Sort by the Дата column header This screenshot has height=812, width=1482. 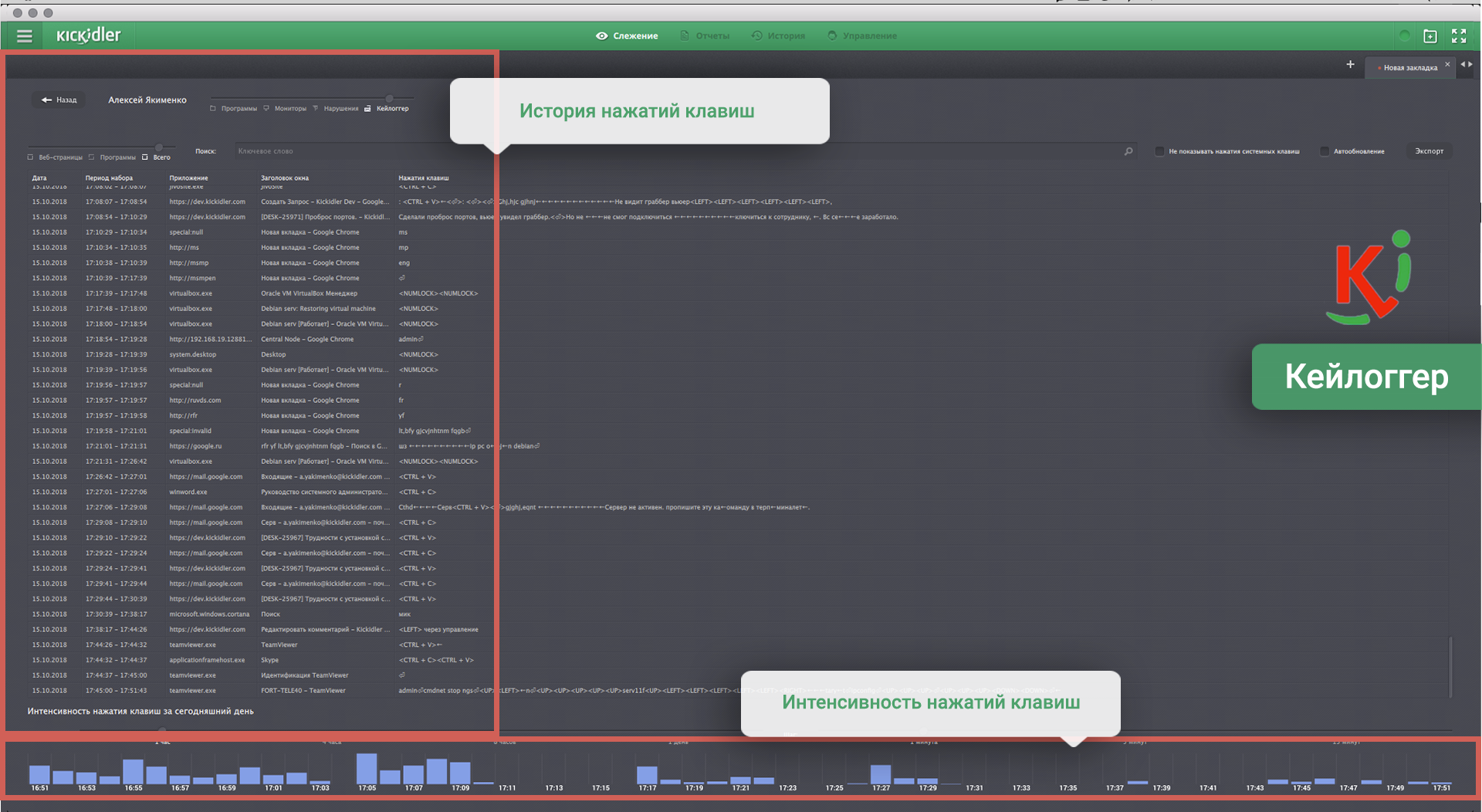tap(39, 178)
